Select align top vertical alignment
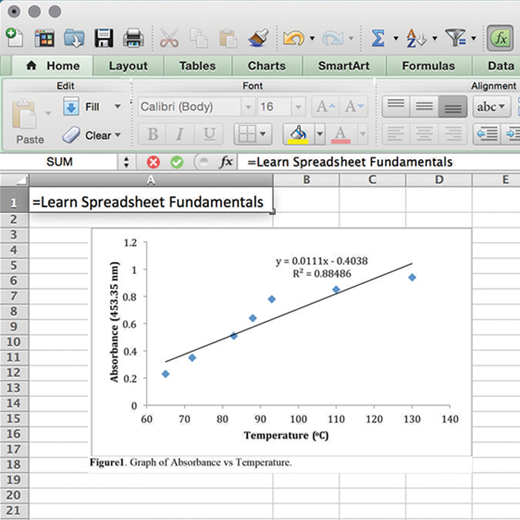The height and width of the screenshot is (520, 520). point(396,107)
